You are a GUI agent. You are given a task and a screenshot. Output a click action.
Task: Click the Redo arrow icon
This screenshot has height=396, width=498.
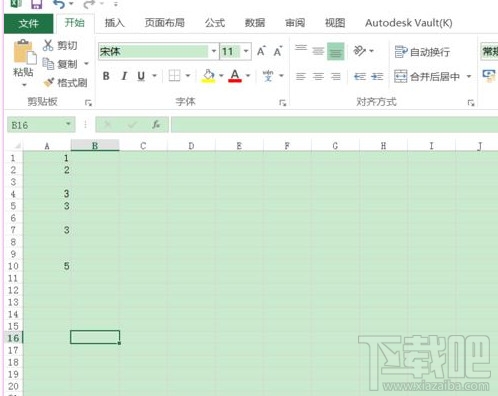pos(89,4)
